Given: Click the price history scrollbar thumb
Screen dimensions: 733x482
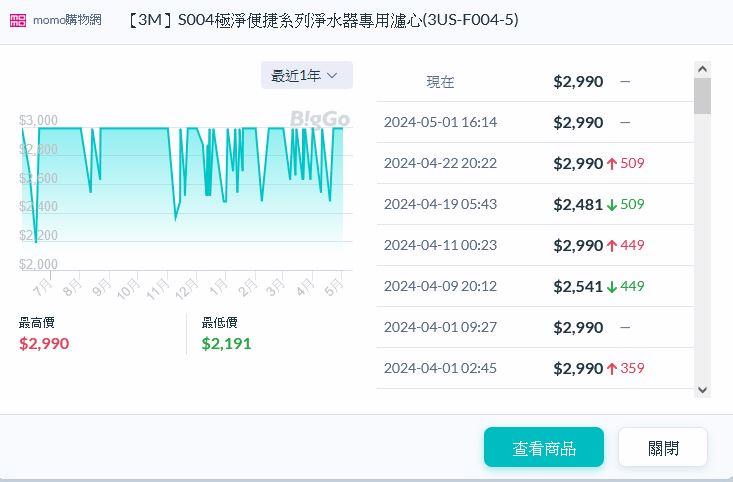Looking at the screenshot, I should pos(702,97).
